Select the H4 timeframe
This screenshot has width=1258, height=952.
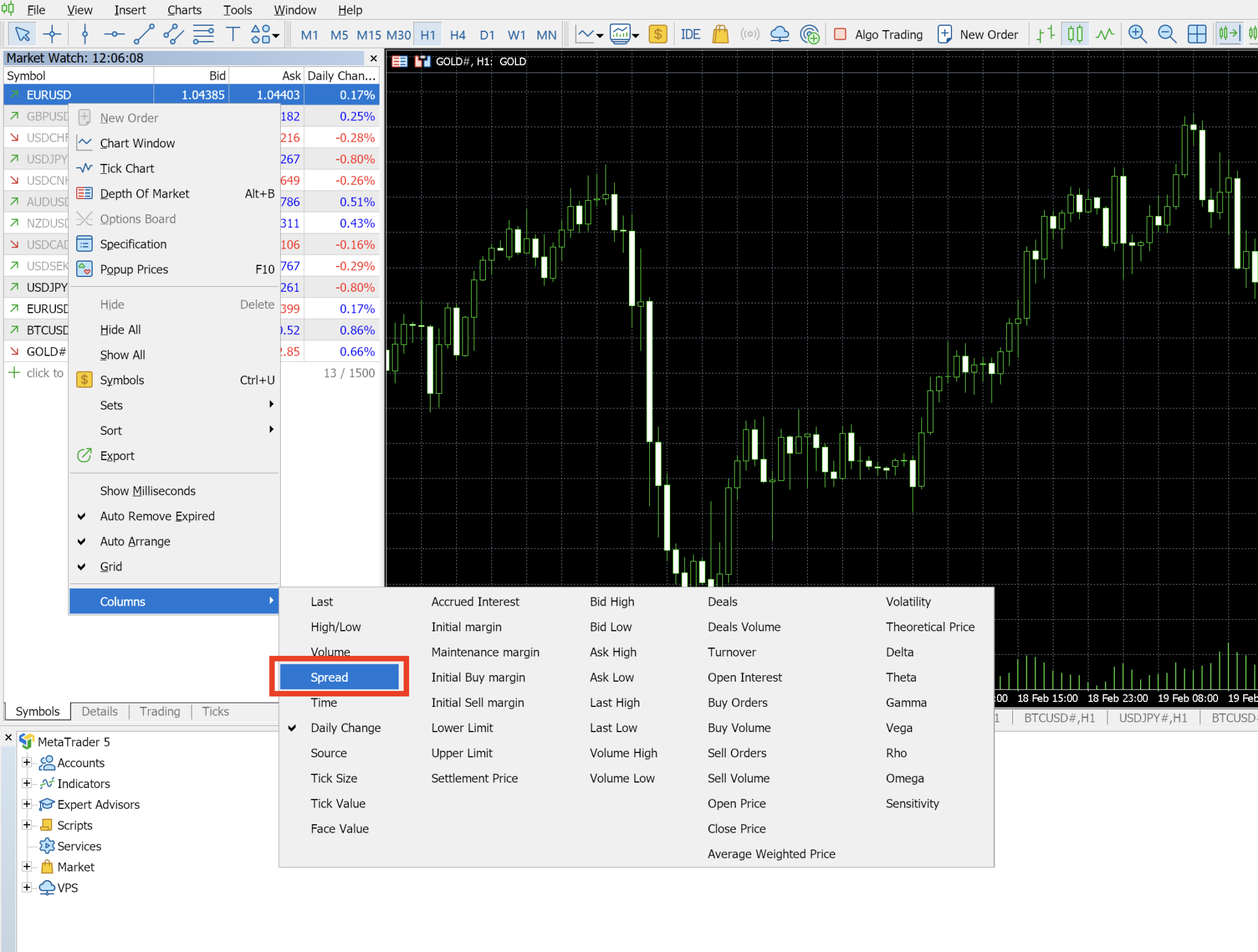pos(457,34)
